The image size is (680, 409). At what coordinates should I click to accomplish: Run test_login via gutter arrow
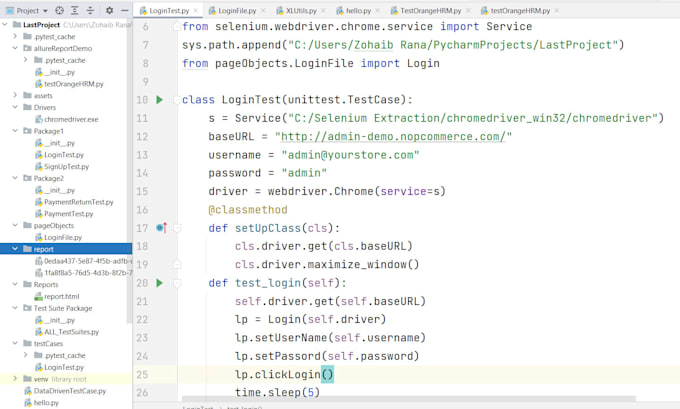point(160,283)
